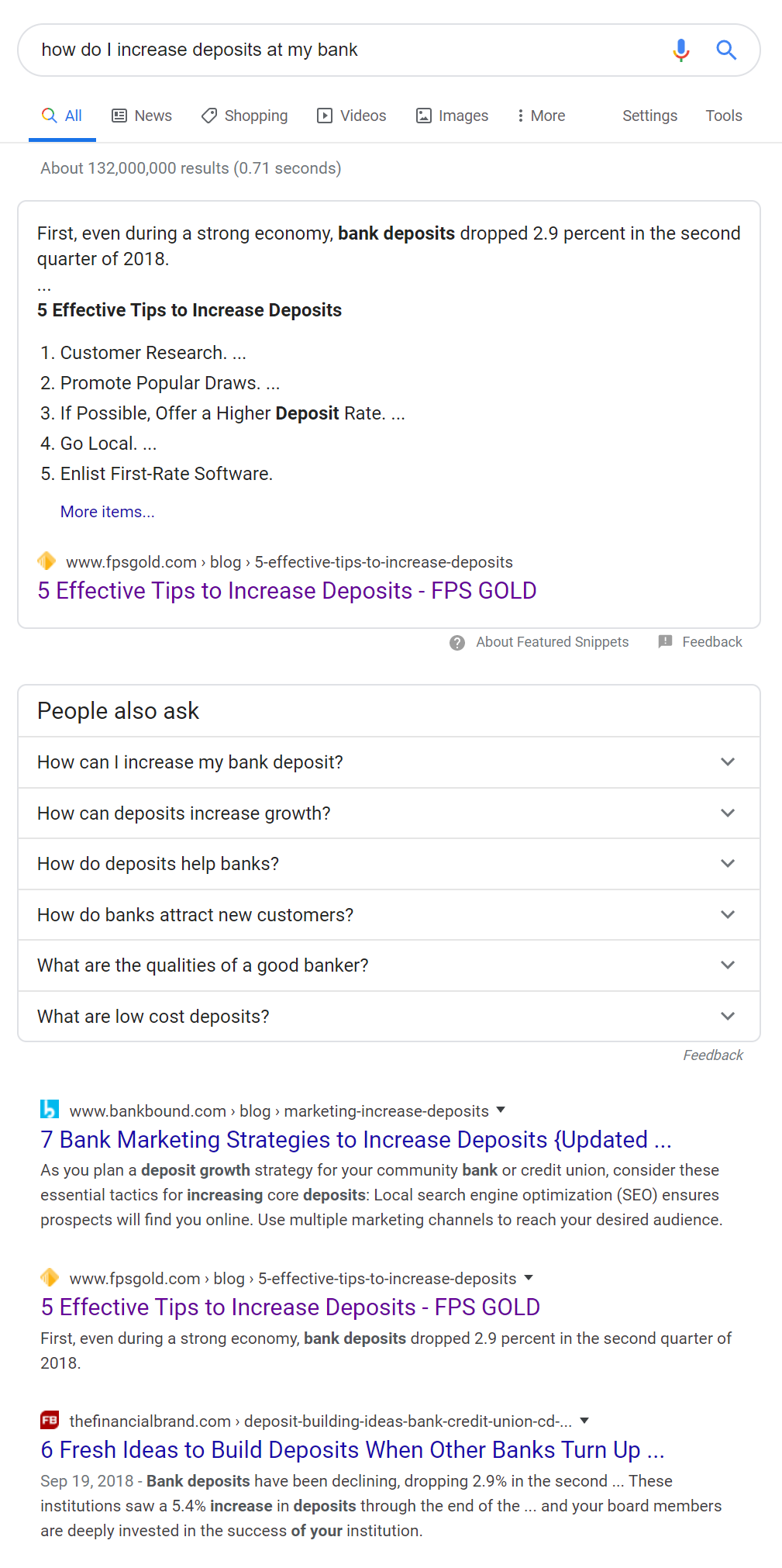Click inside the search query input field
This screenshot has height=1568, width=782.
(310, 50)
